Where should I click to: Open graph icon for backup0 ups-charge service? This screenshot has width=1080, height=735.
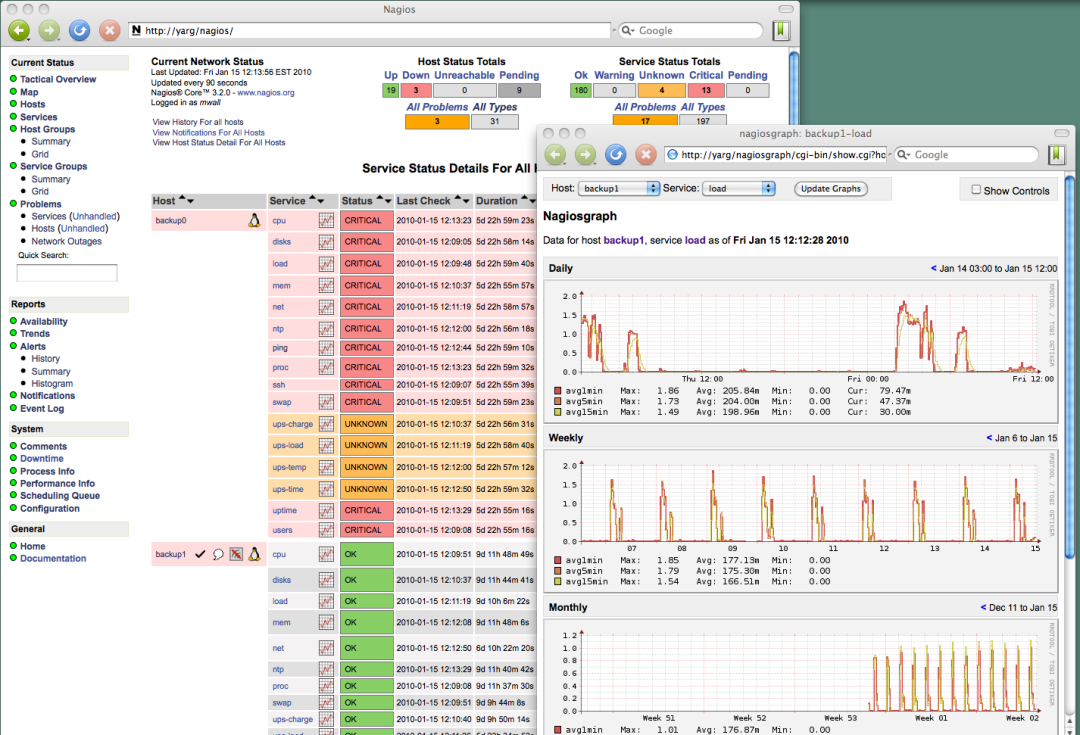tap(326, 424)
